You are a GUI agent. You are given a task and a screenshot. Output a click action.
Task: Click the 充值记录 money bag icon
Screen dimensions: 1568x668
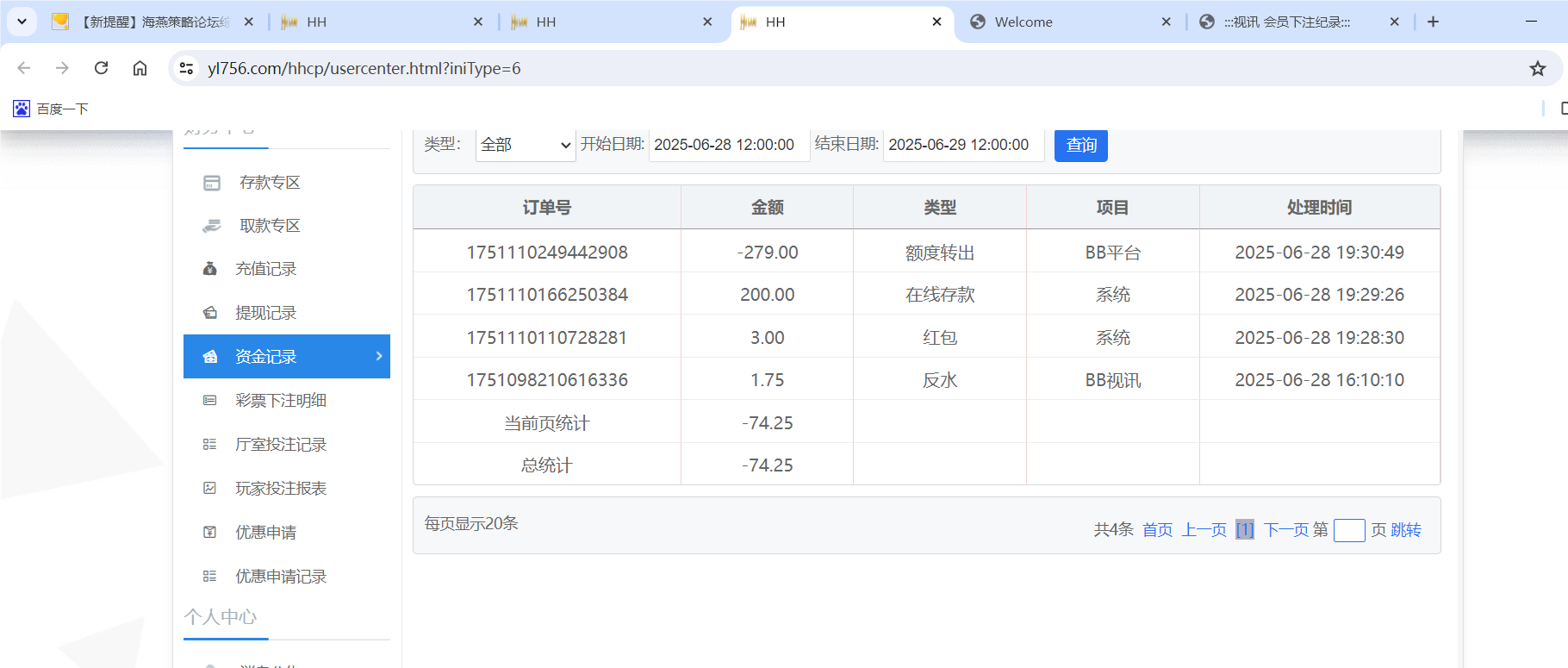coord(209,269)
